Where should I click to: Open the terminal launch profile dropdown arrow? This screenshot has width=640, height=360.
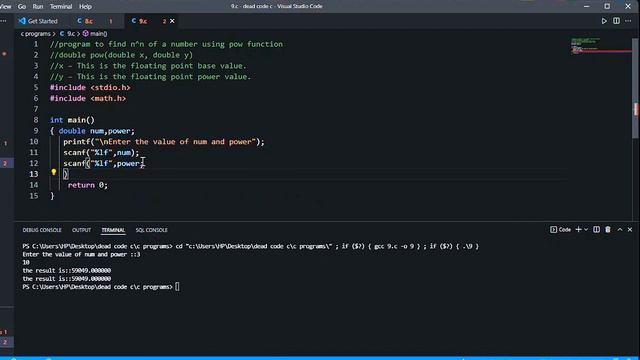(x=586, y=230)
